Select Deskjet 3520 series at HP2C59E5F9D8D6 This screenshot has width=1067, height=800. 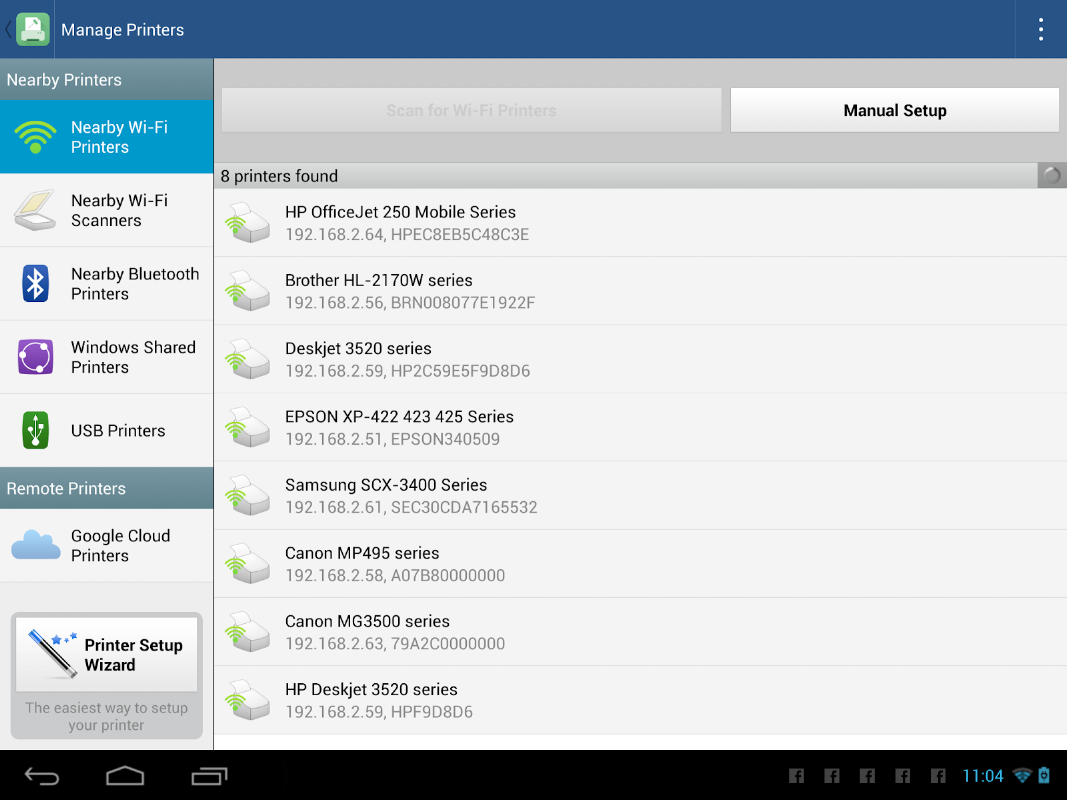[640, 359]
